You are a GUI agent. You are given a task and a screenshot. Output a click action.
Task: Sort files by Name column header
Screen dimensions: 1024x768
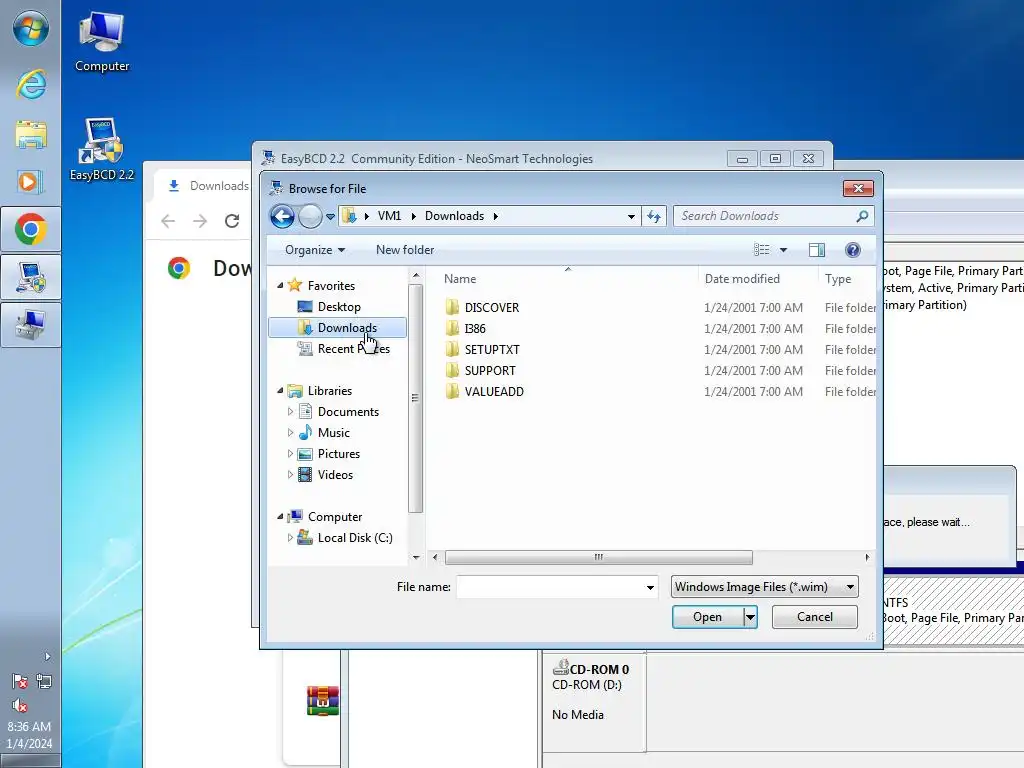(460, 279)
